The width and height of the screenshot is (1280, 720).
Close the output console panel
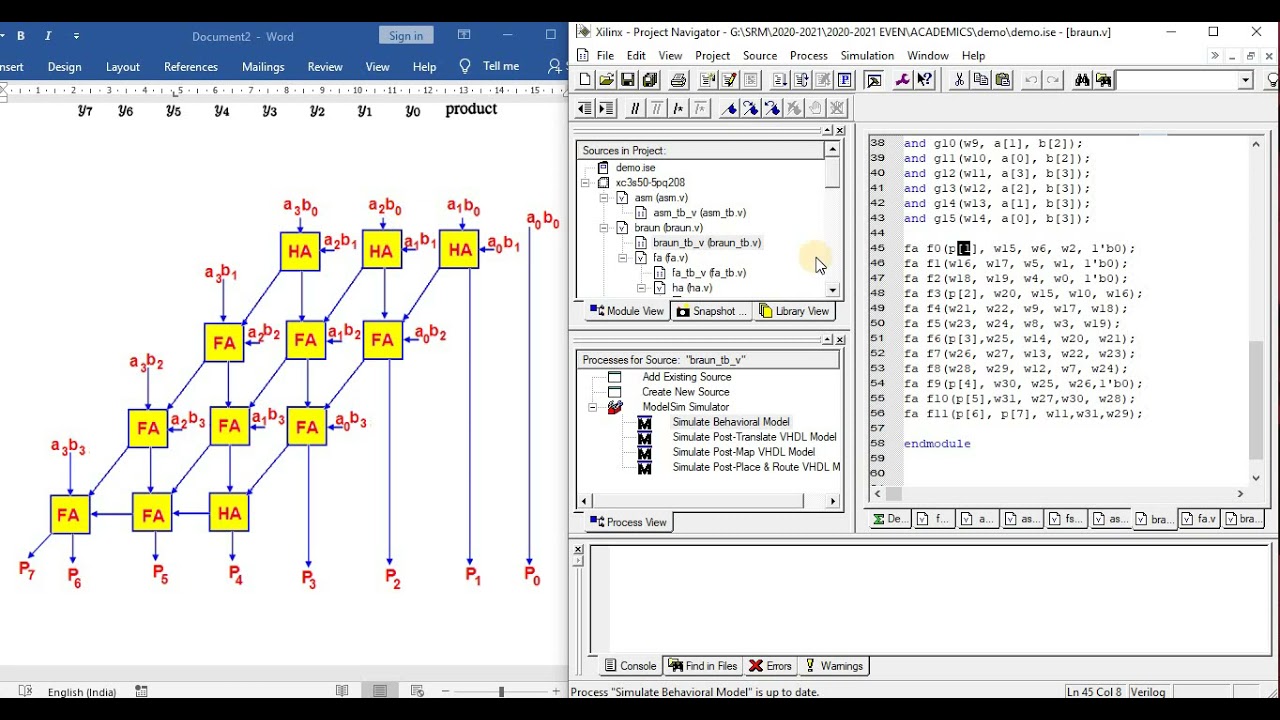(577, 549)
